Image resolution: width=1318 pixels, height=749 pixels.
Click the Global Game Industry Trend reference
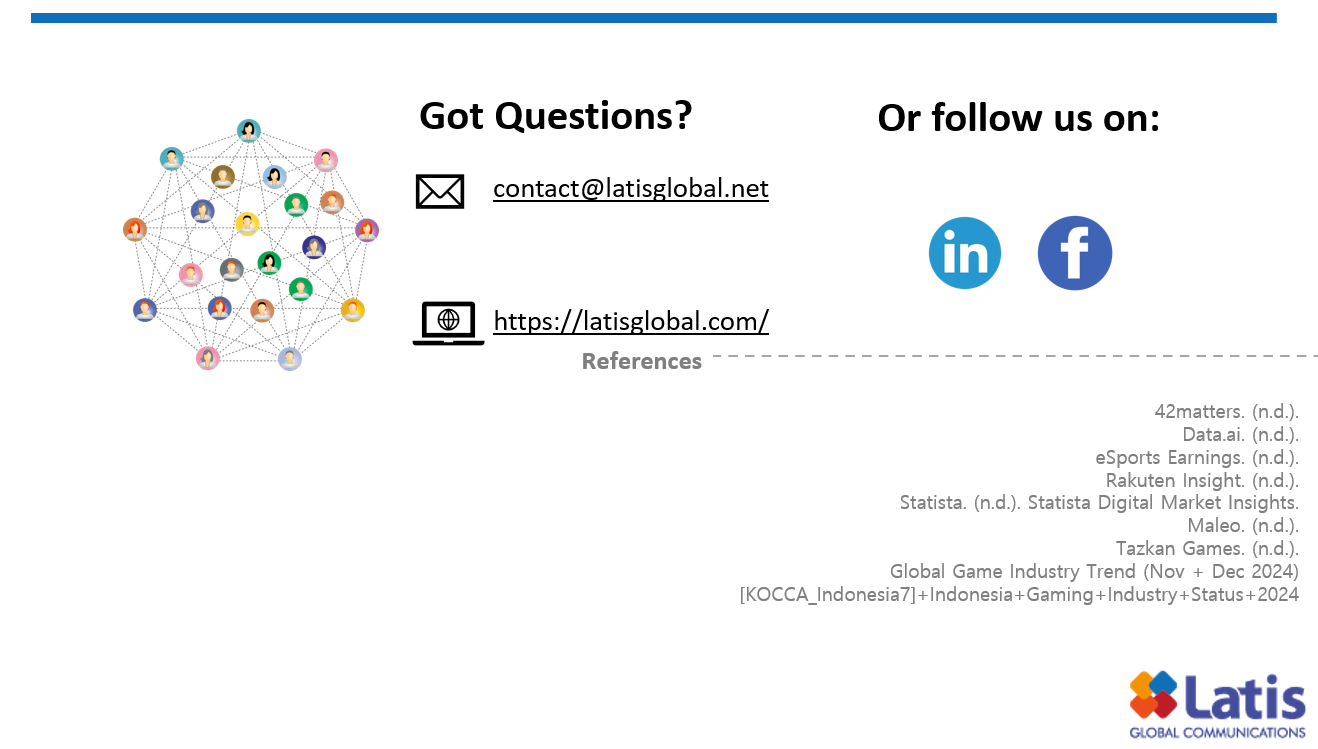tap(1094, 572)
